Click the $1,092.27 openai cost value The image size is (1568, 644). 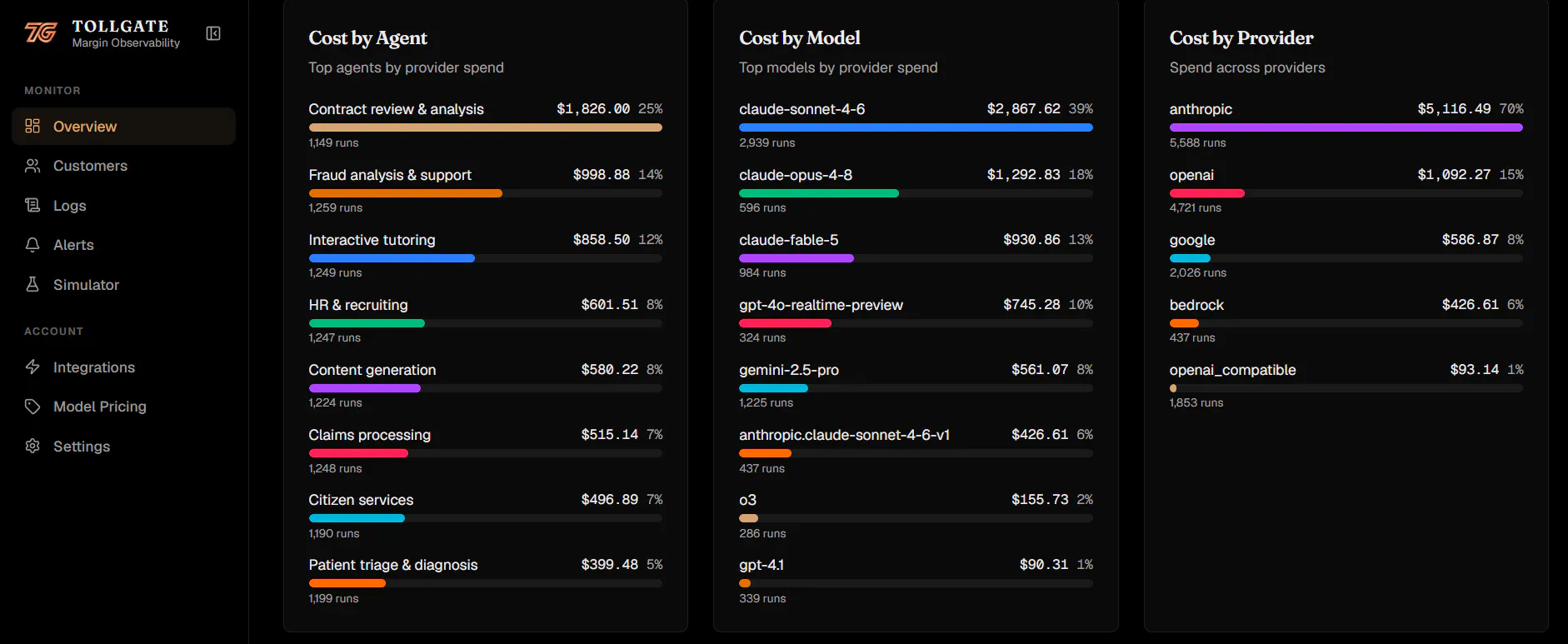pos(1455,175)
